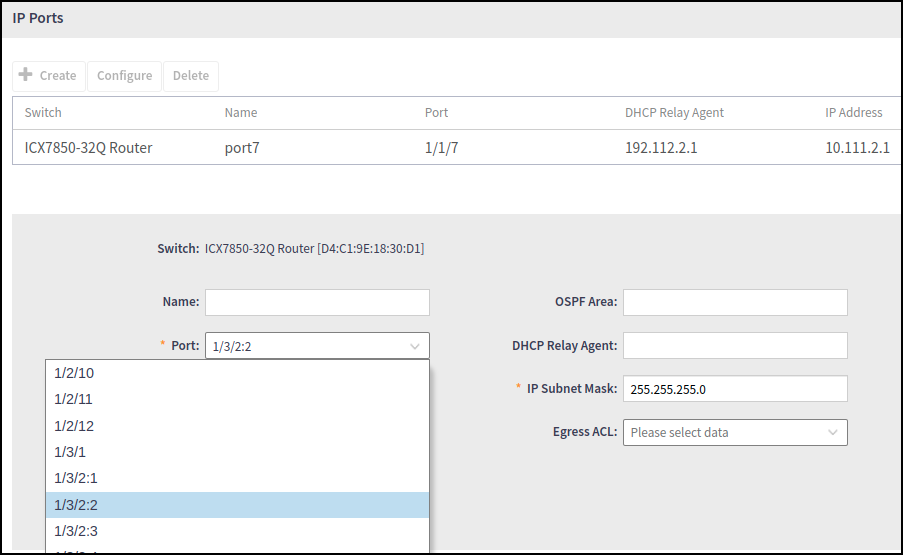This screenshot has width=903, height=555.
Task: Sort by the Name column header
Action: tap(241, 112)
